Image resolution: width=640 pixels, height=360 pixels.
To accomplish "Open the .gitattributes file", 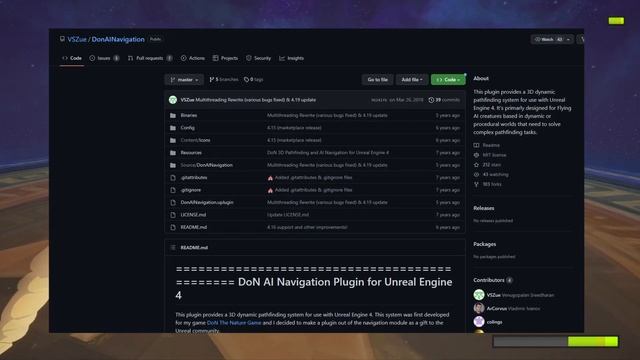I will 194,178.
